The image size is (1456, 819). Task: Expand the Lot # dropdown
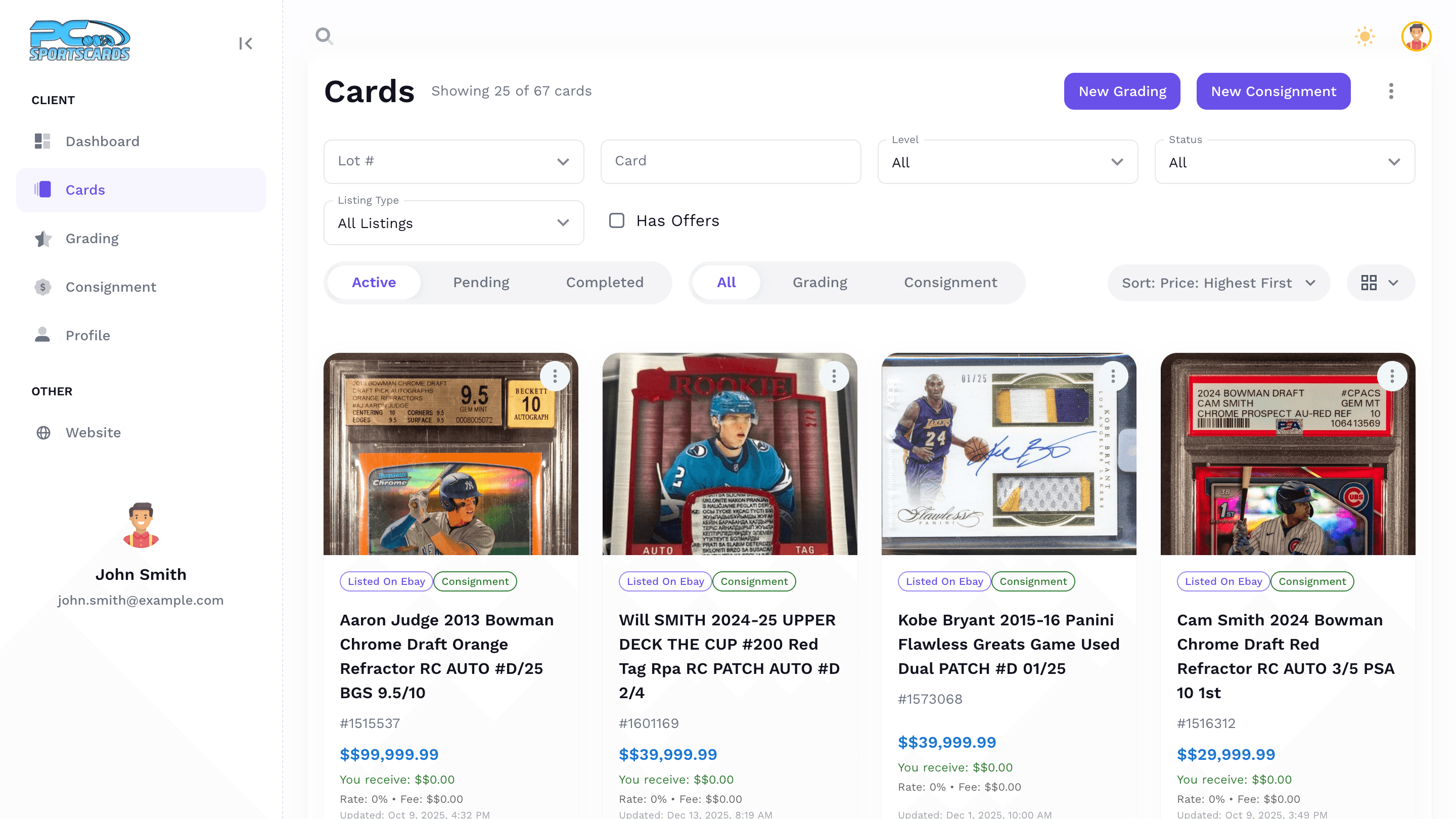coord(453,162)
